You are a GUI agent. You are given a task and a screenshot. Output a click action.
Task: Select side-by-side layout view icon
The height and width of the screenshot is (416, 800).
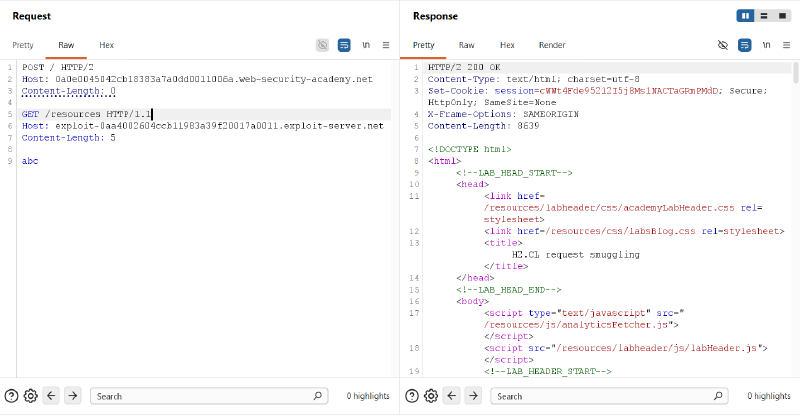tap(745, 16)
